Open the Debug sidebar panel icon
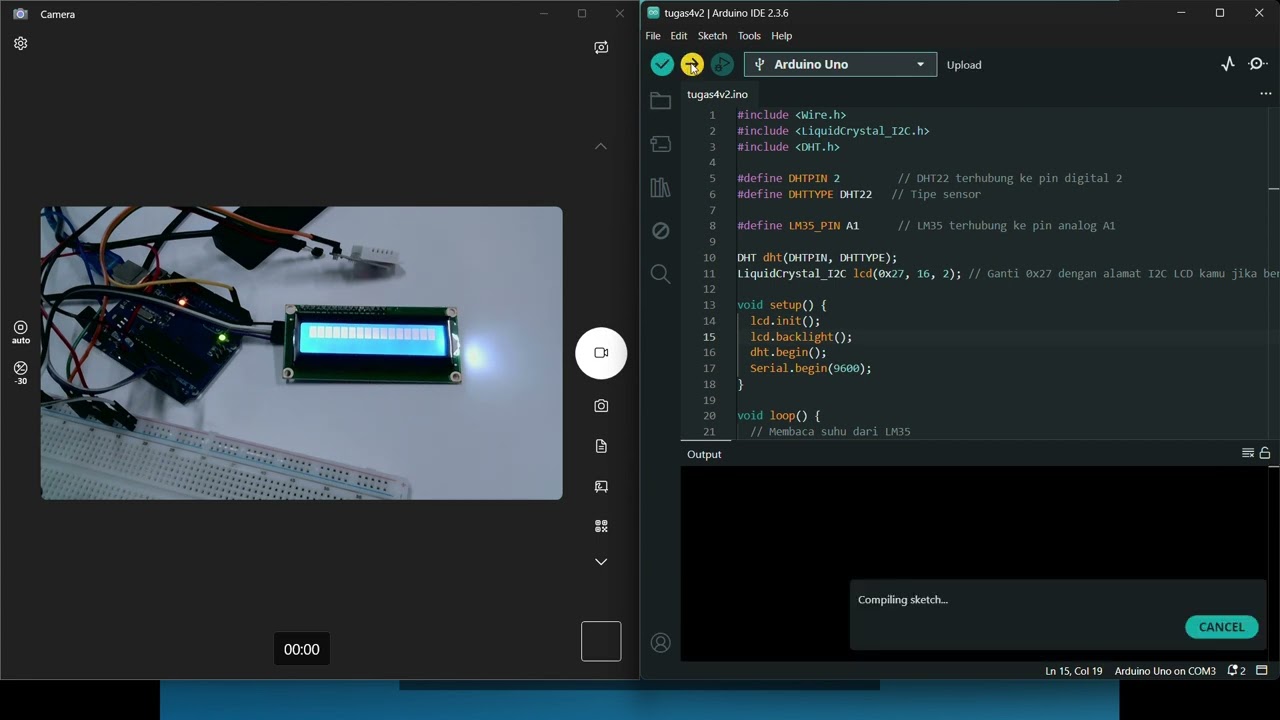Image resolution: width=1280 pixels, height=720 pixels. pyautogui.click(x=660, y=231)
